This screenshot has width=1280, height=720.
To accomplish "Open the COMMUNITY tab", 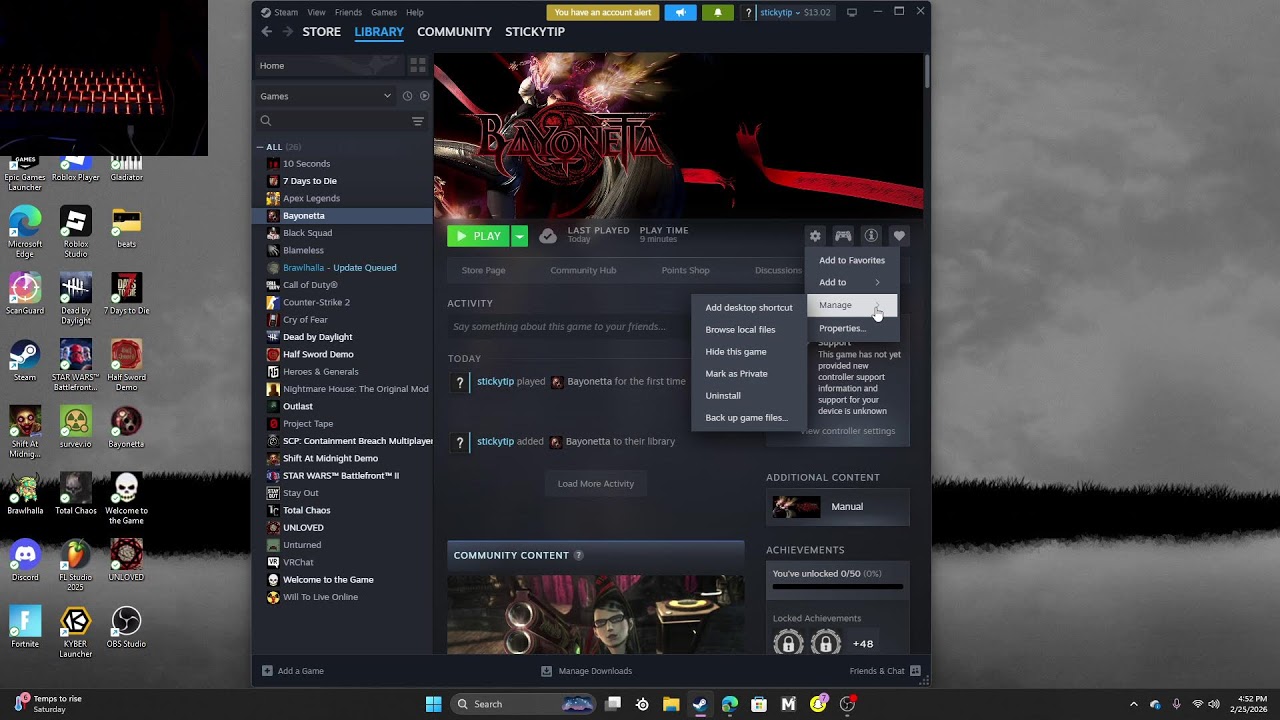I will 454,32.
